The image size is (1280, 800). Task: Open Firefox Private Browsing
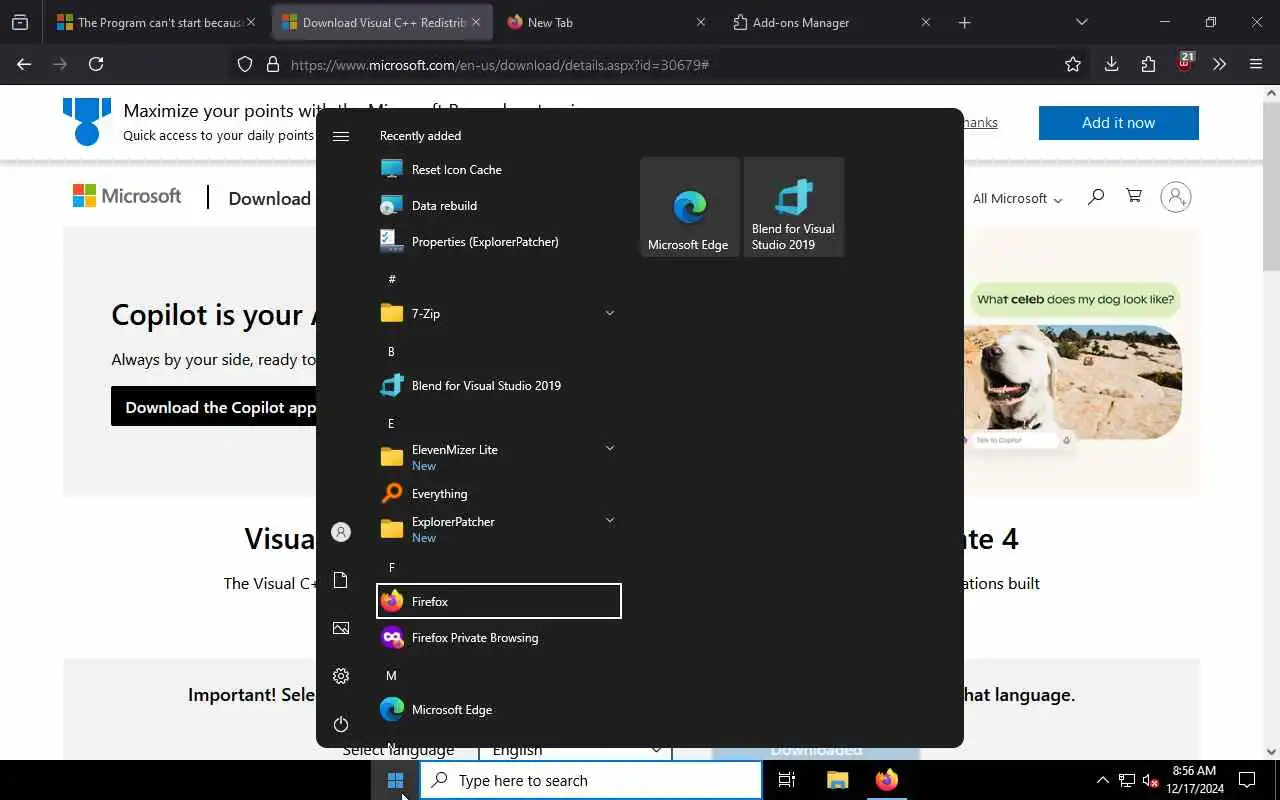(x=498, y=638)
